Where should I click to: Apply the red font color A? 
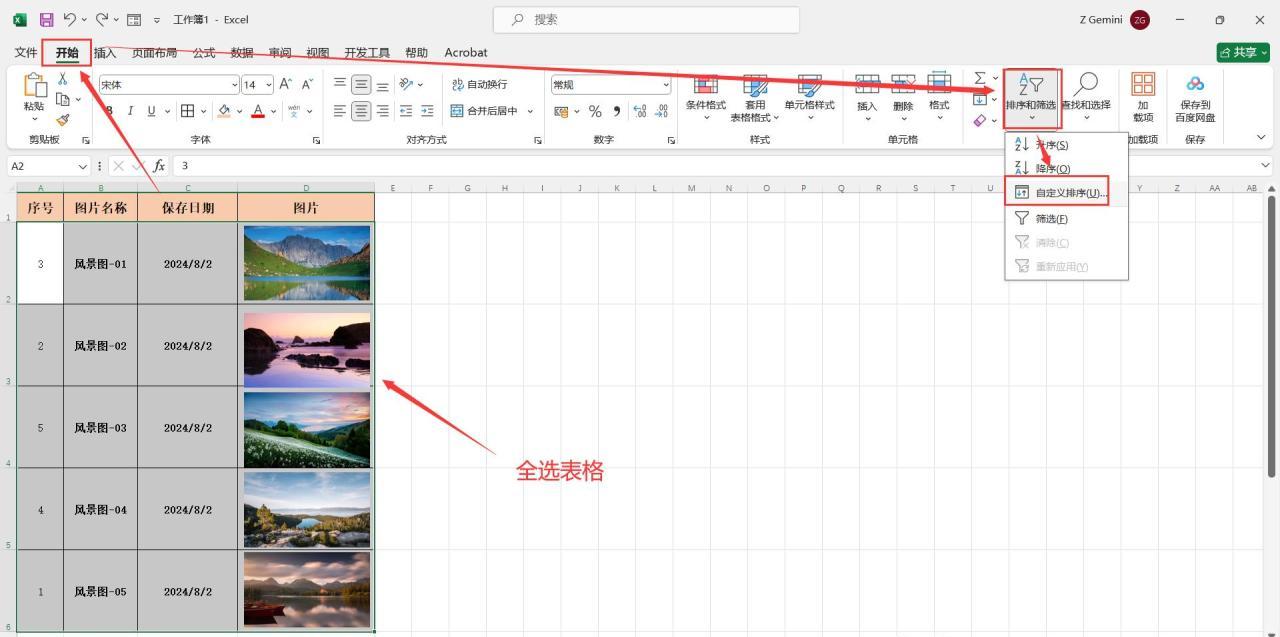coord(258,111)
